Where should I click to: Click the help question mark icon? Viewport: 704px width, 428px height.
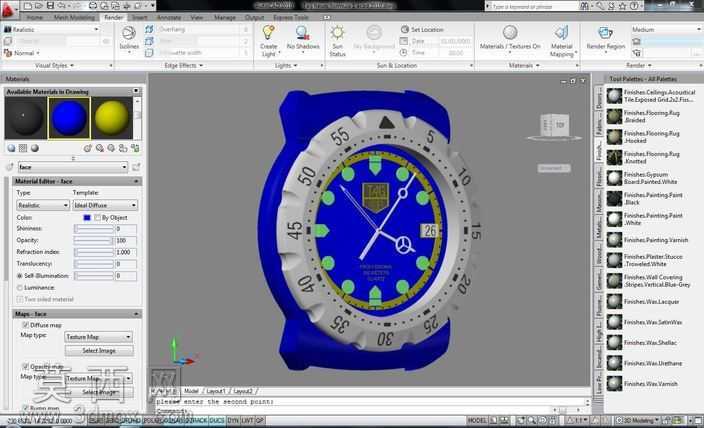pos(634,6)
